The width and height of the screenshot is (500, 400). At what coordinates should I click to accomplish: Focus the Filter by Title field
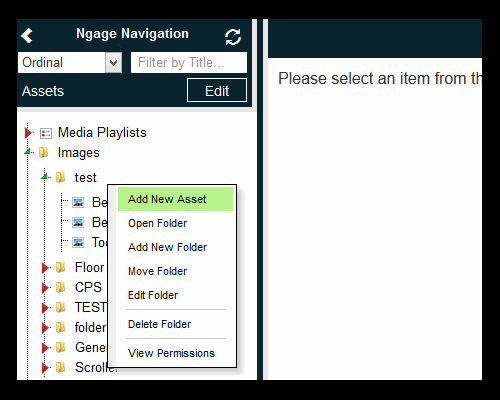click(x=189, y=62)
